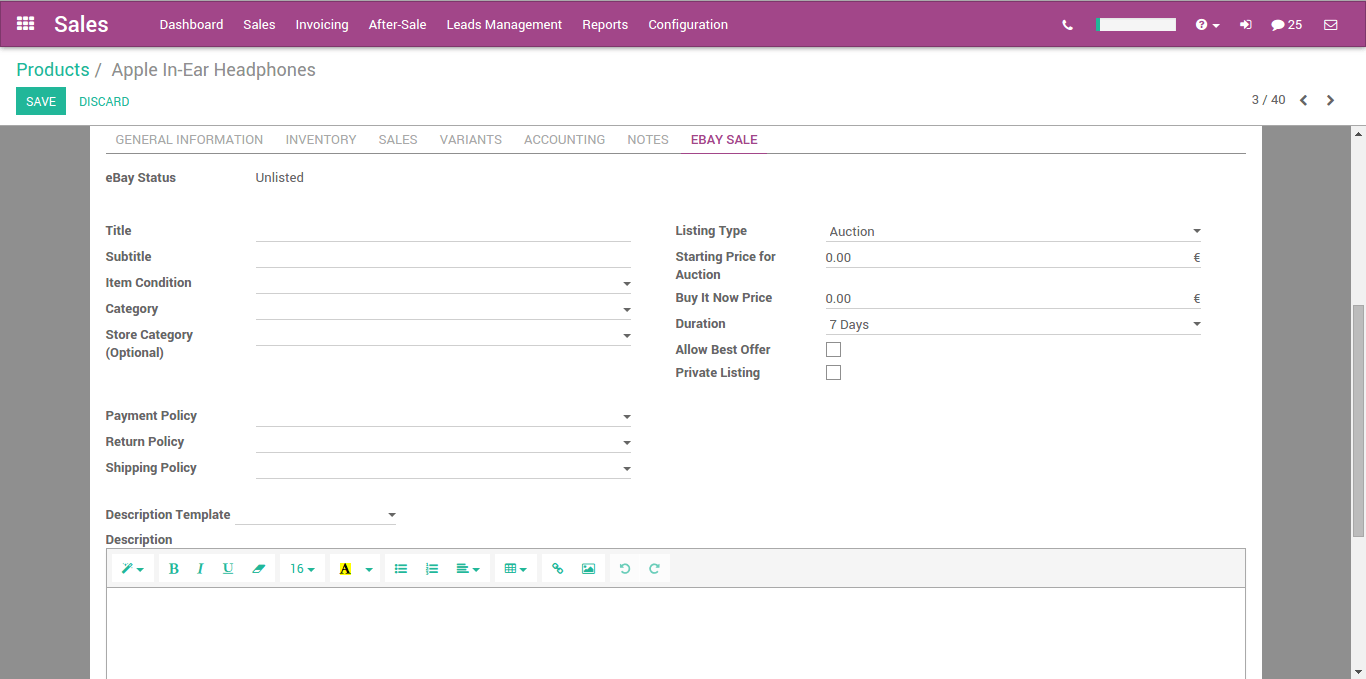Image resolution: width=1366 pixels, height=679 pixels.
Task: Apply italic formatting in the description editor
Action: pos(200,567)
